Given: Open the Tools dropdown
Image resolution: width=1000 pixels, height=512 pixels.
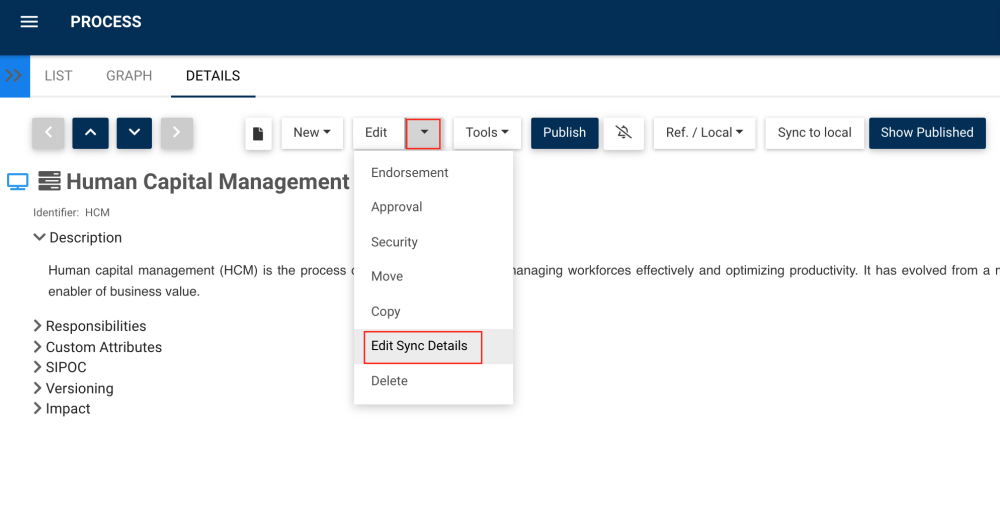Looking at the screenshot, I should click(x=487, y=133).
